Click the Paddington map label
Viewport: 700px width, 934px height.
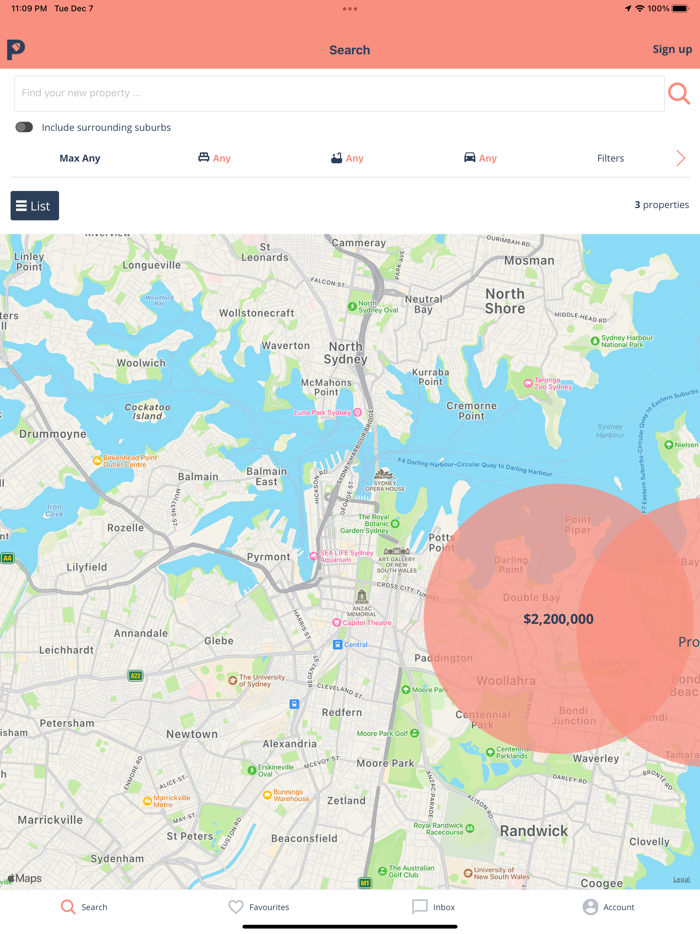[x=444, y=658]
